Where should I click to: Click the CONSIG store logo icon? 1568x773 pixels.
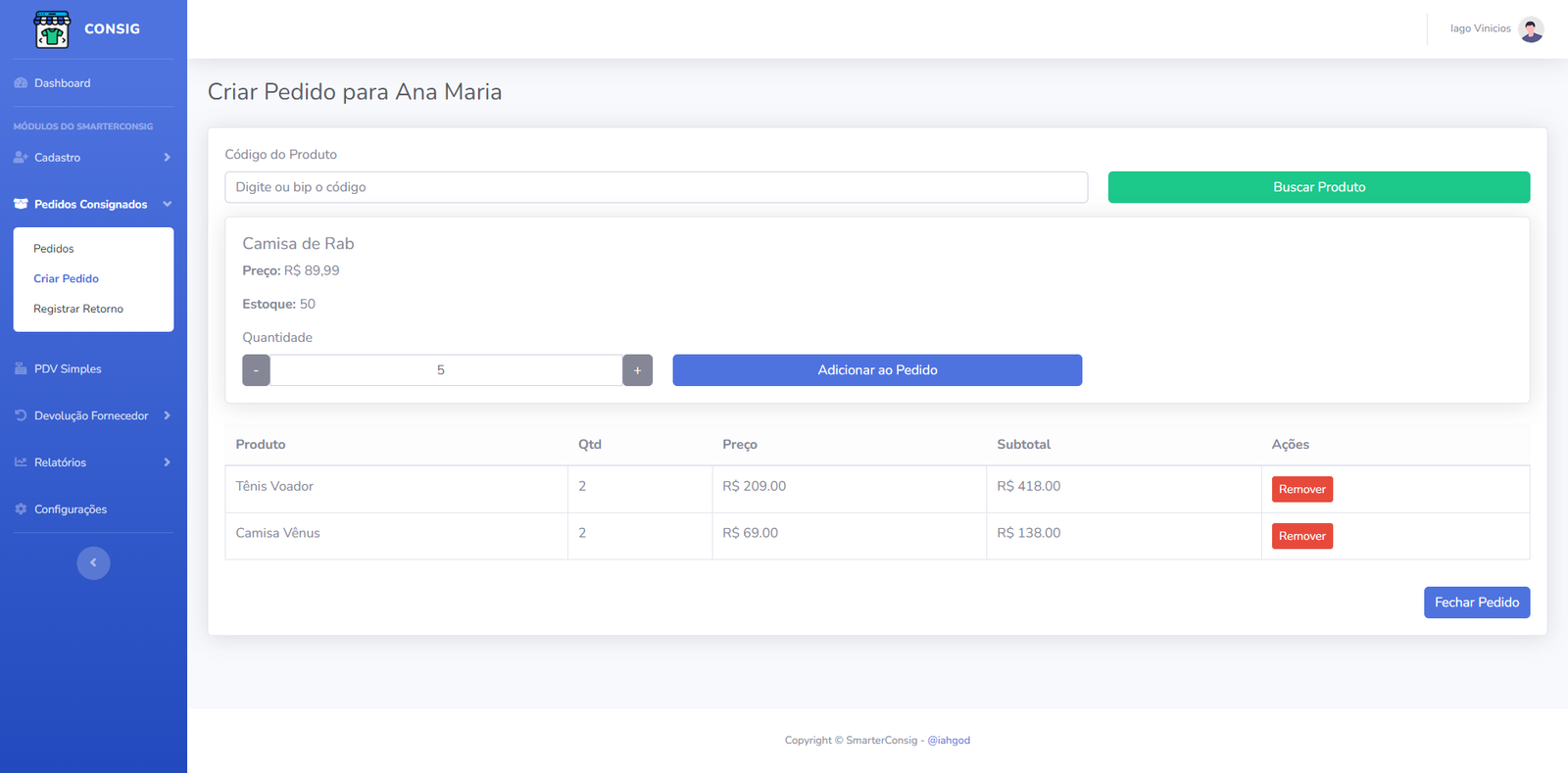tap(52, 29)
